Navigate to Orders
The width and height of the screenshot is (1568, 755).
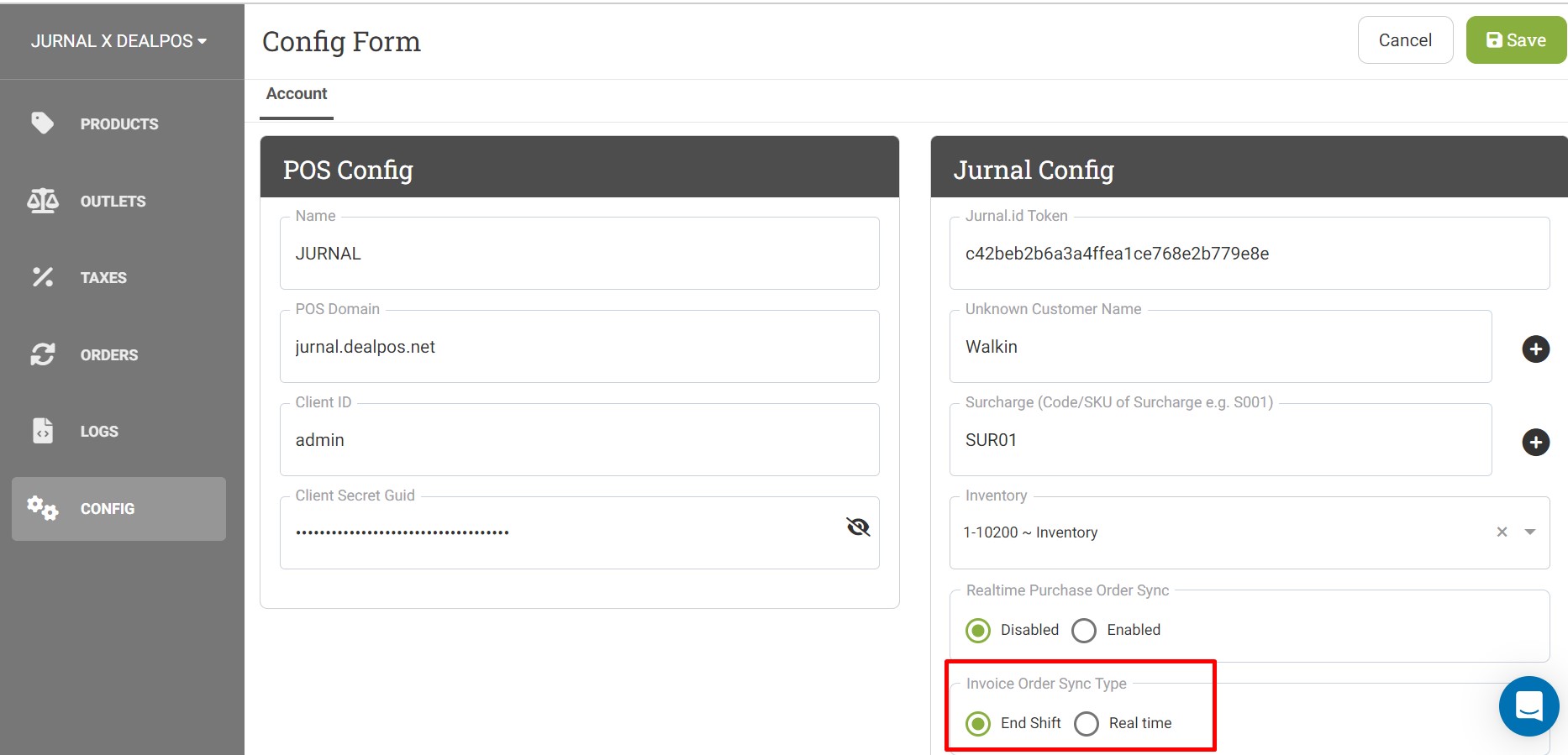[118, 354]
